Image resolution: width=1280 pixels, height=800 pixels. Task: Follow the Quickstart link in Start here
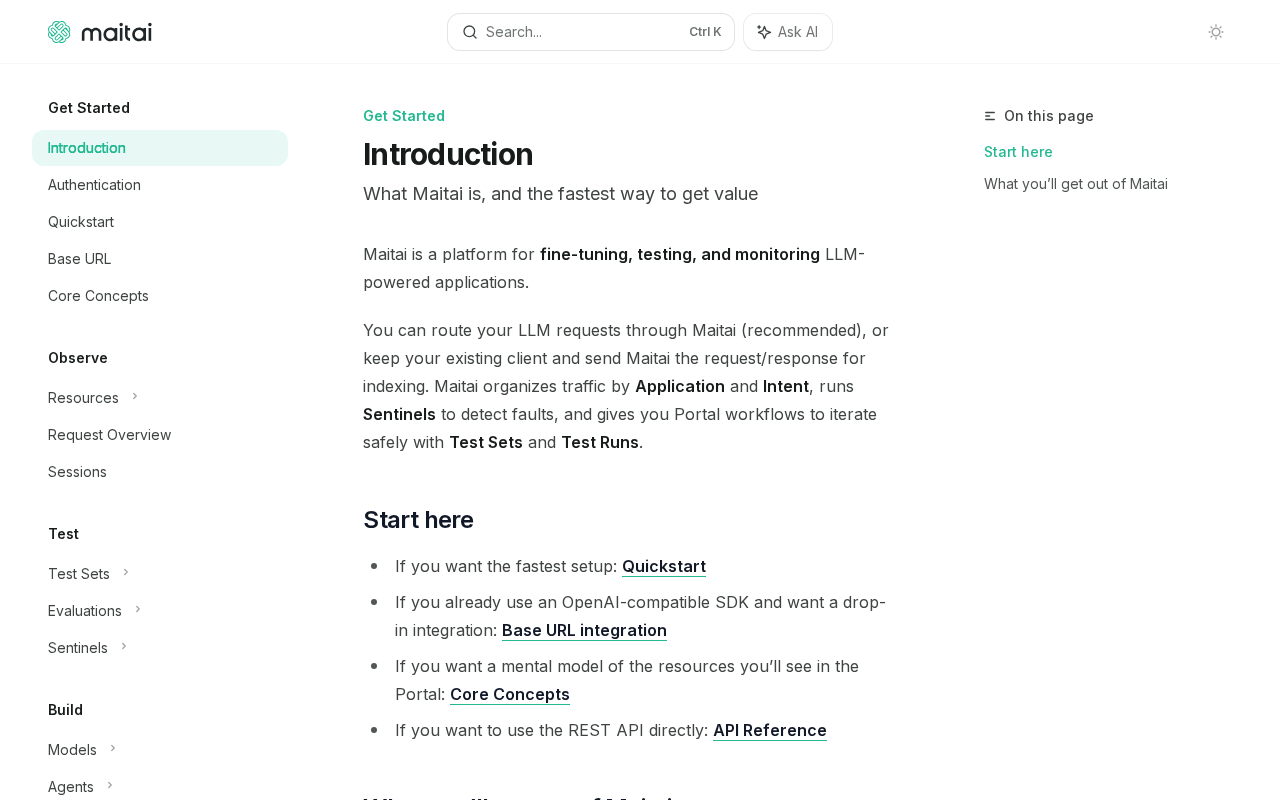(x=664, y=566)
